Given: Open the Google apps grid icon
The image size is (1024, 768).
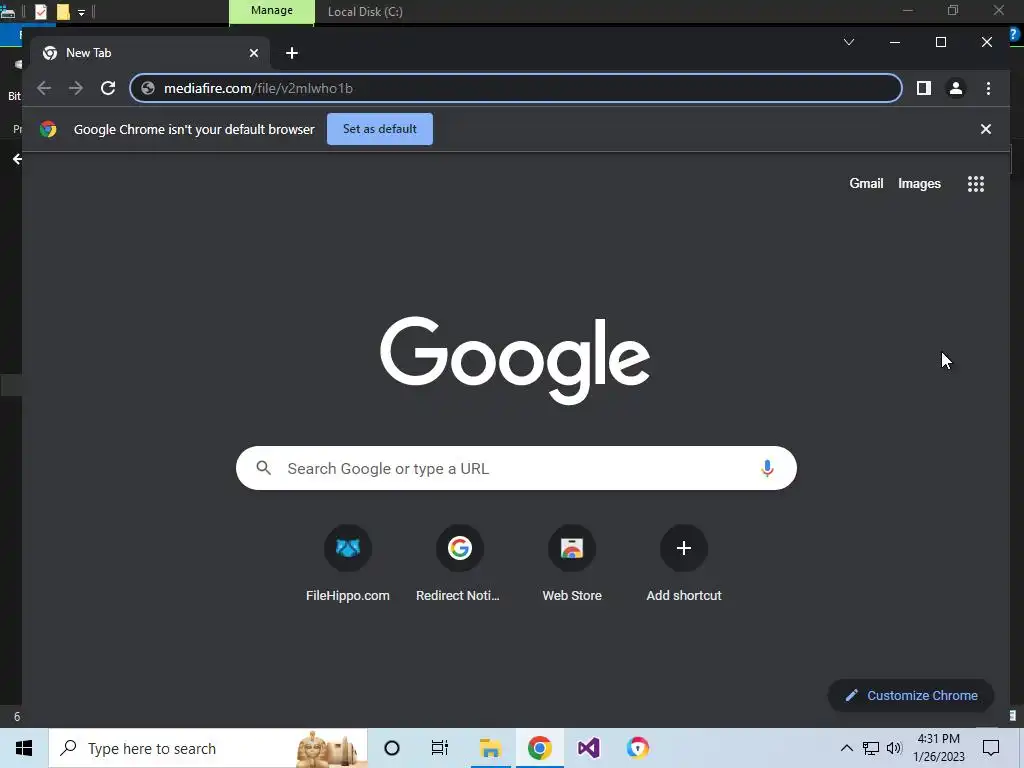Looking at the screenshot, I should tap(975, 184).
